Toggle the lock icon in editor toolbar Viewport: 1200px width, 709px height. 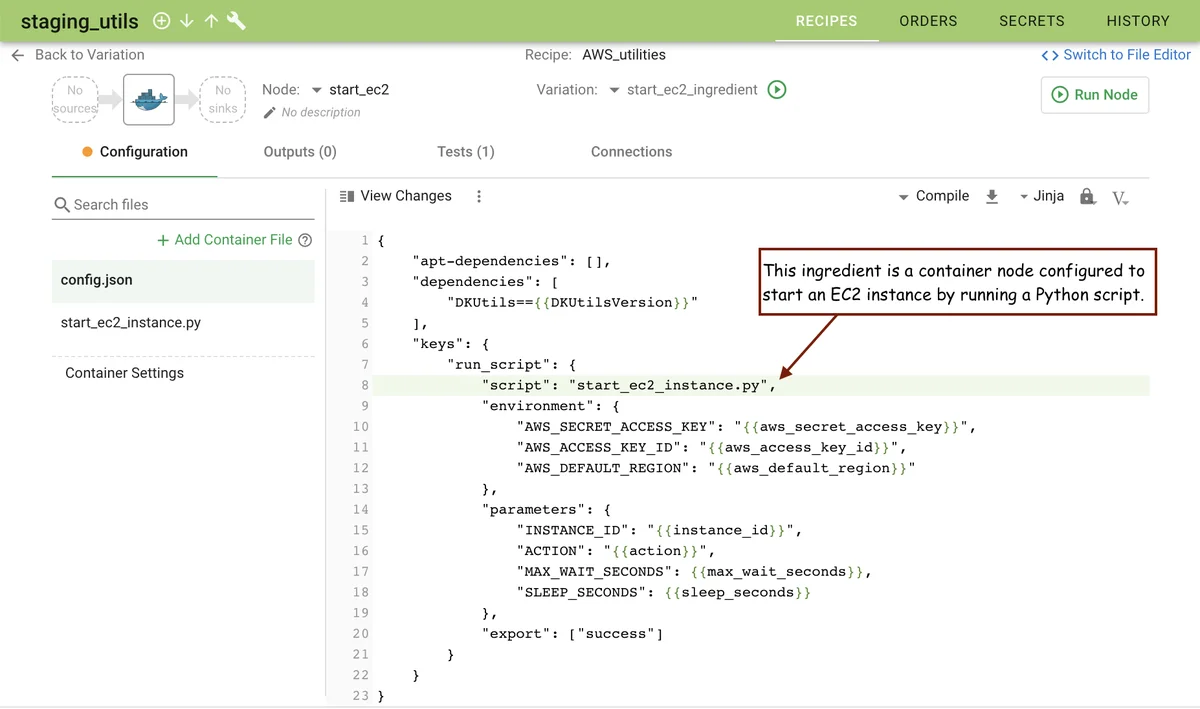(1087, 197)
